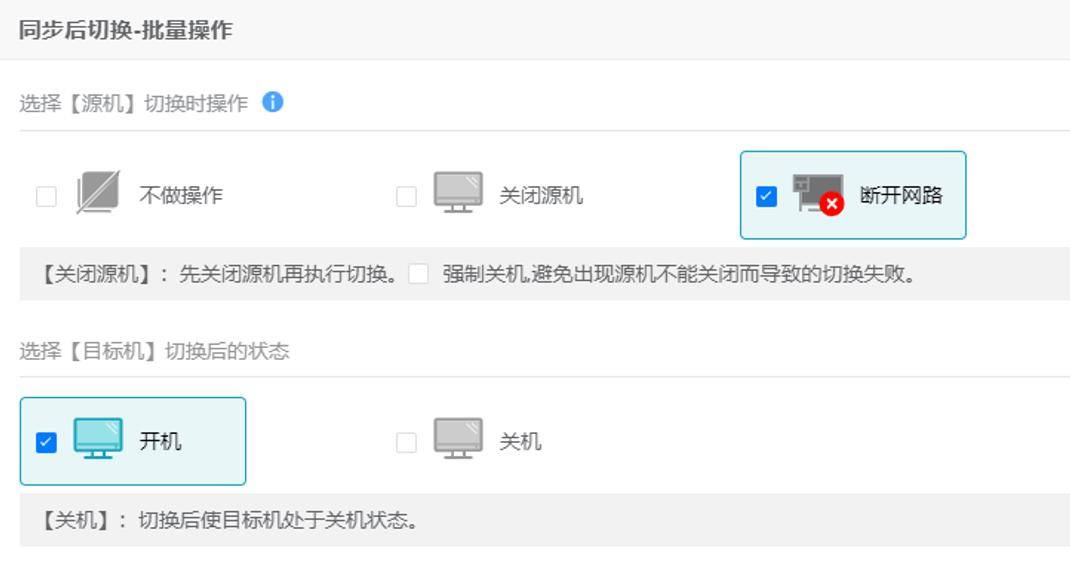
Task: Choose the 开机 label text
Action: [160, 442]
